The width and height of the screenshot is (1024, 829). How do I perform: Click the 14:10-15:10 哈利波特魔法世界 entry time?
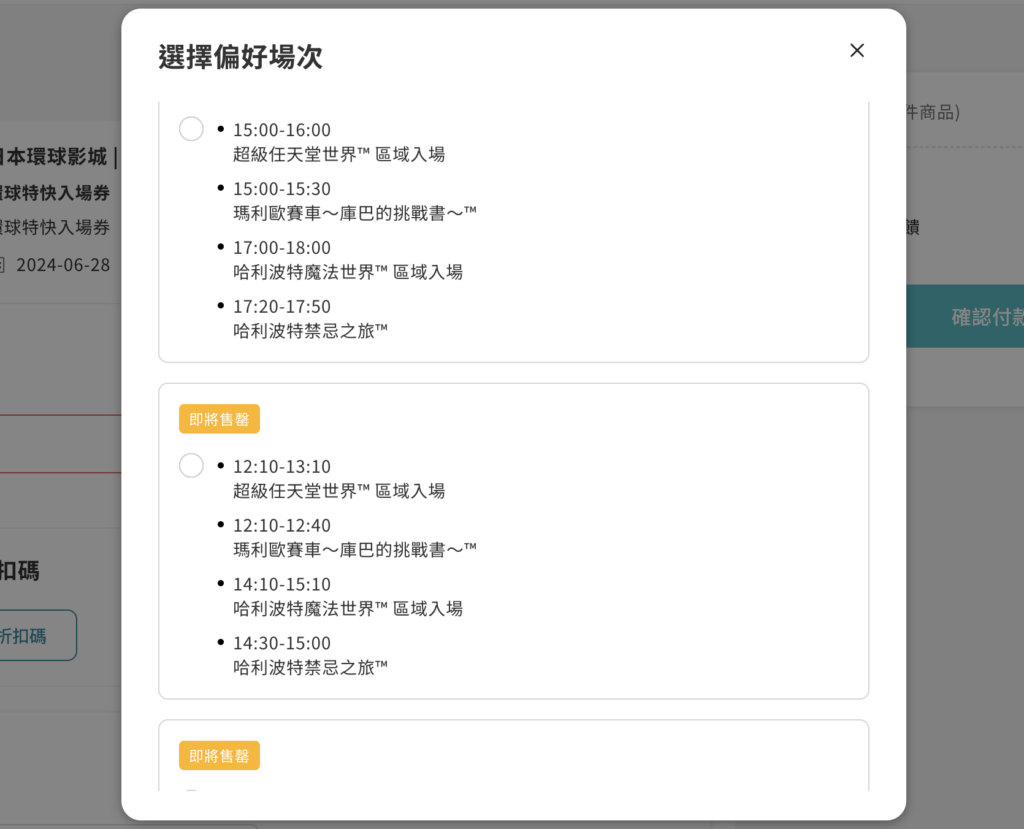point(282,584)
